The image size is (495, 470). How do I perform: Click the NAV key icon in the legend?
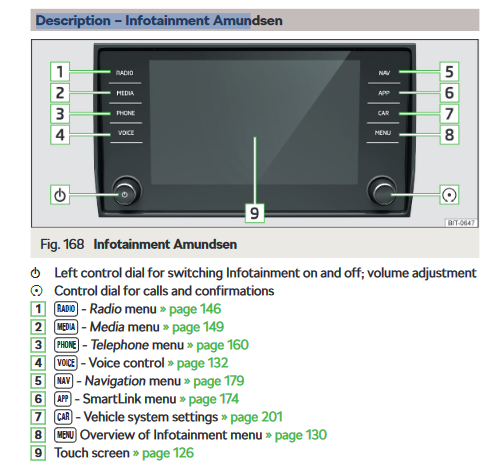(x=63, y=381)
